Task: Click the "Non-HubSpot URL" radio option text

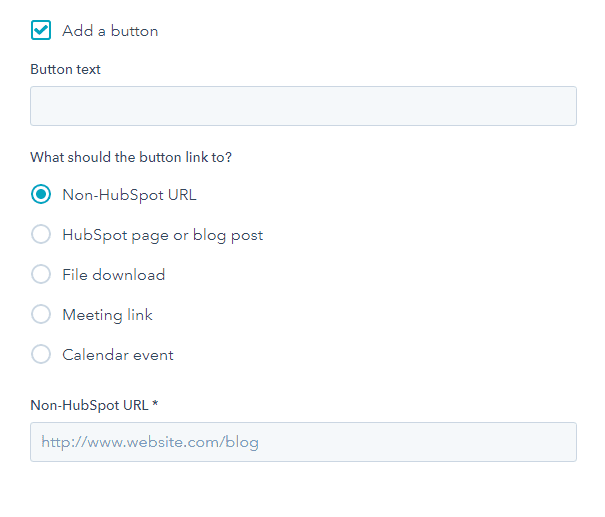Action: (x=129, y=195)
